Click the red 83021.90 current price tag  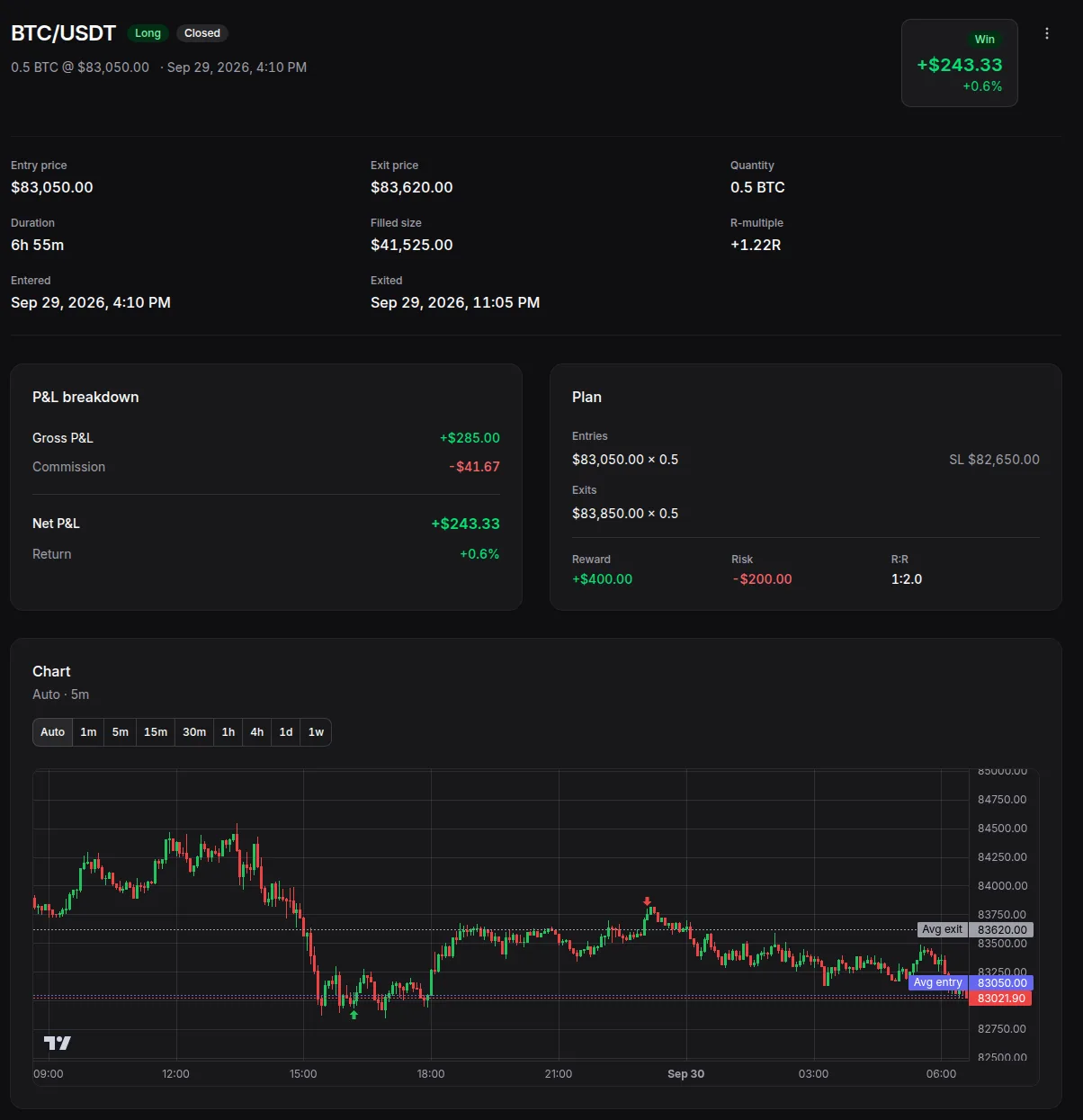click(x=1000, y=999)
